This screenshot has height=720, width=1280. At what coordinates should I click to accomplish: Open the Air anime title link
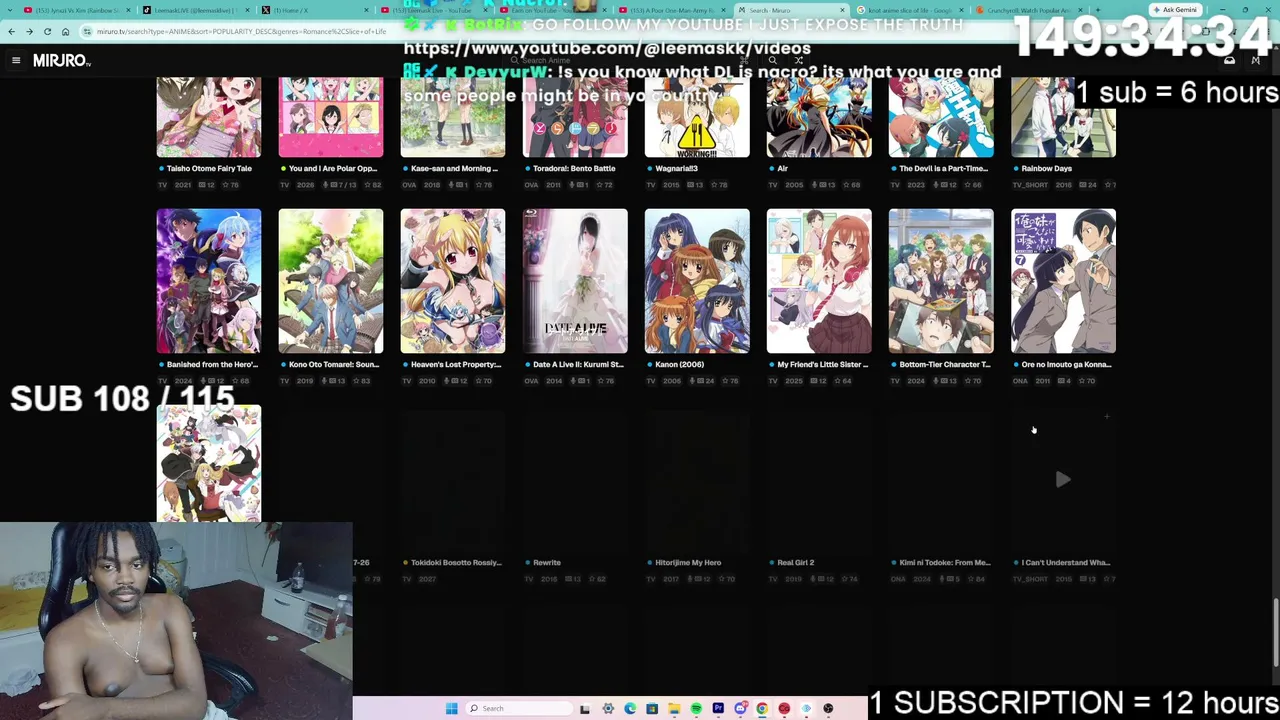click(782, 169)
